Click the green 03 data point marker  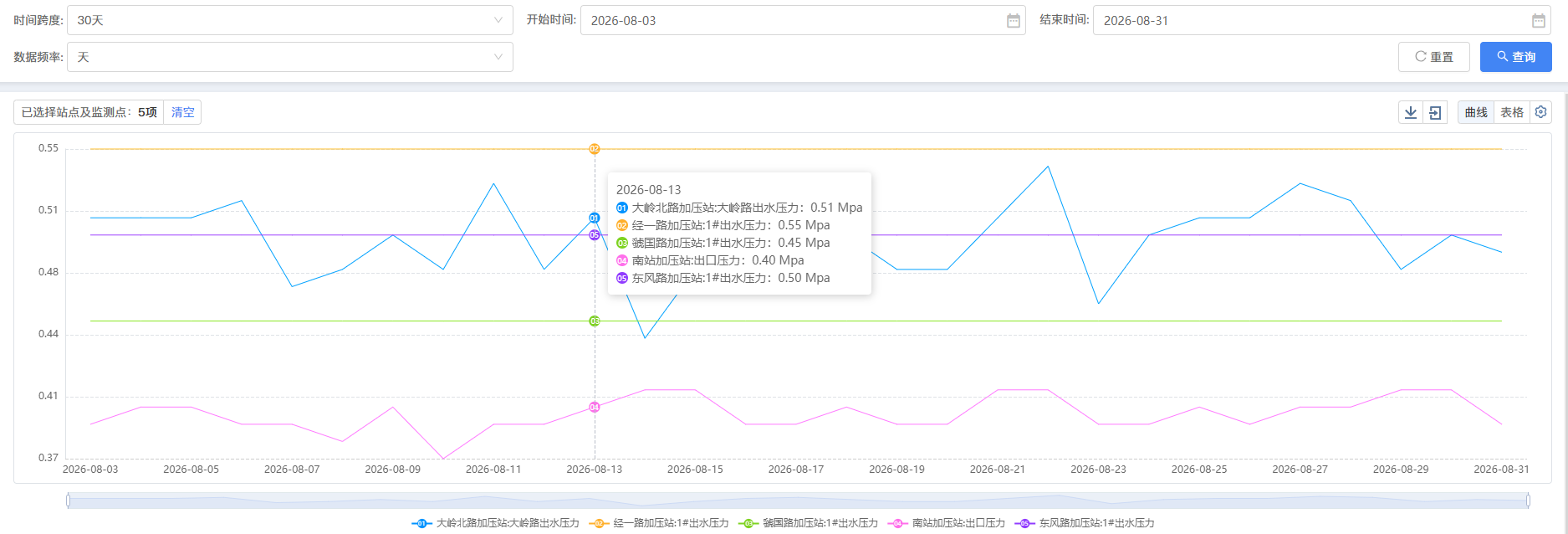(595, 321)
